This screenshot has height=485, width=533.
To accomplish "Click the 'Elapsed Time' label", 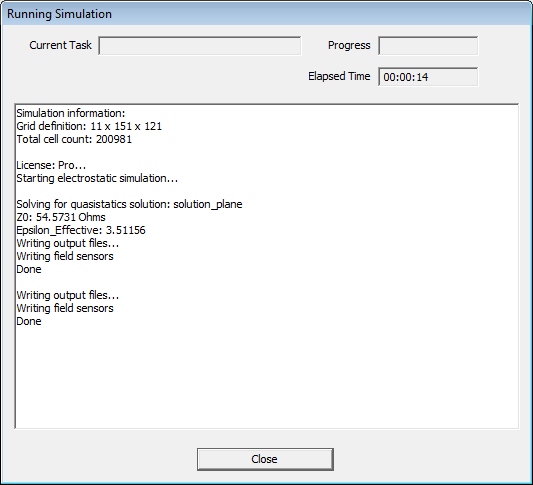I will pos(339,76).
